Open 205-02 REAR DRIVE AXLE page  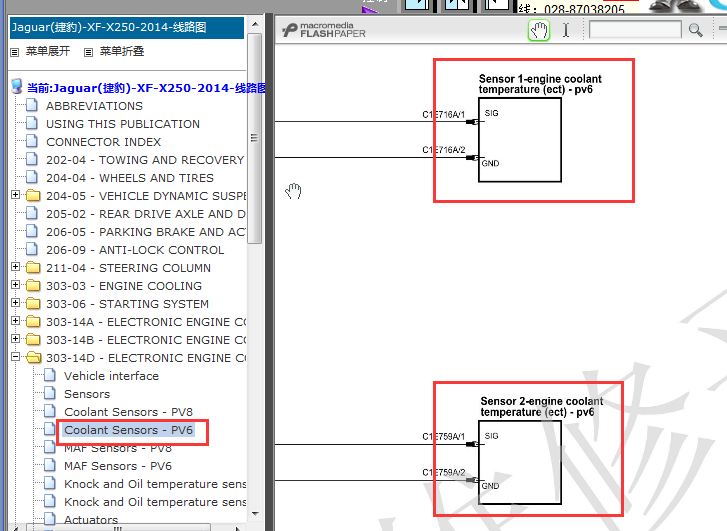(x=146, y=214)
